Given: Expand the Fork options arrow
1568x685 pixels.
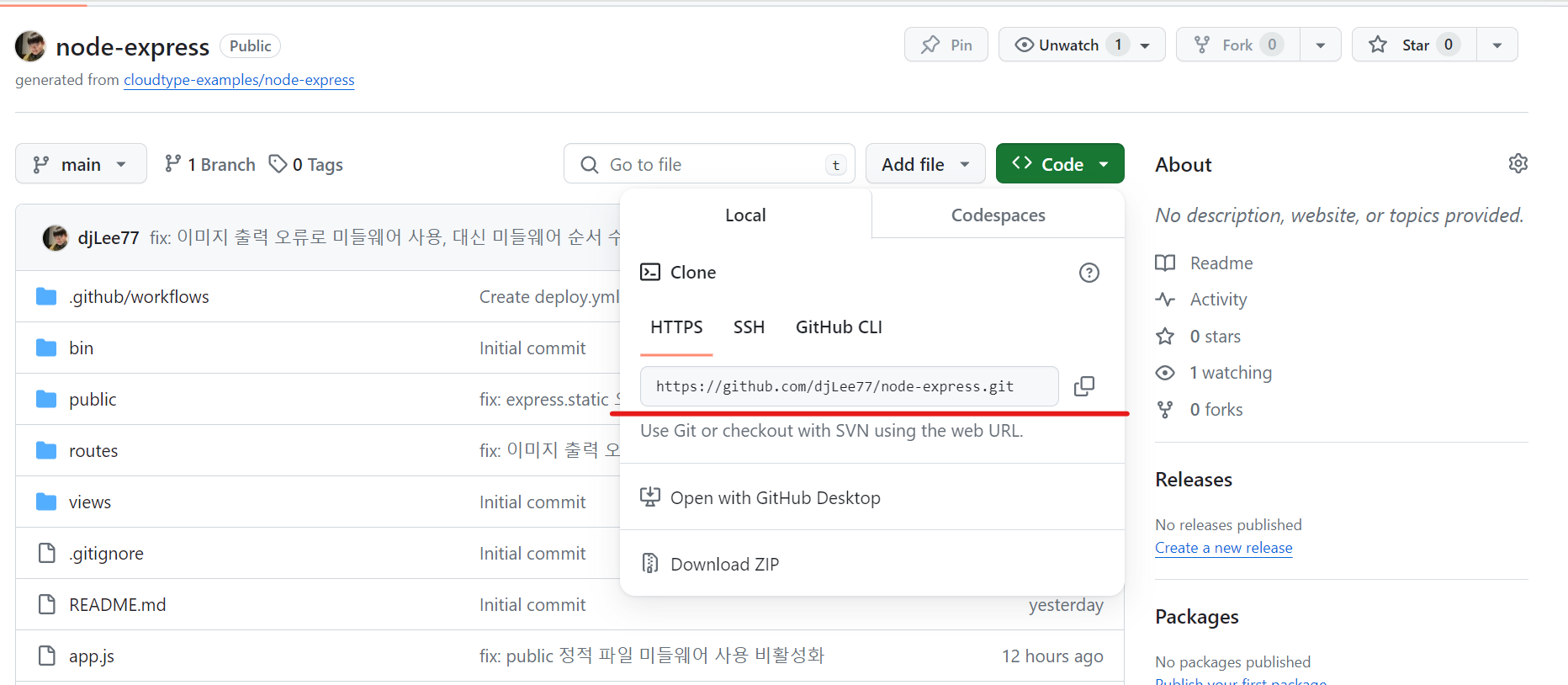Looking at the screenshot, I should [1321, 45].
